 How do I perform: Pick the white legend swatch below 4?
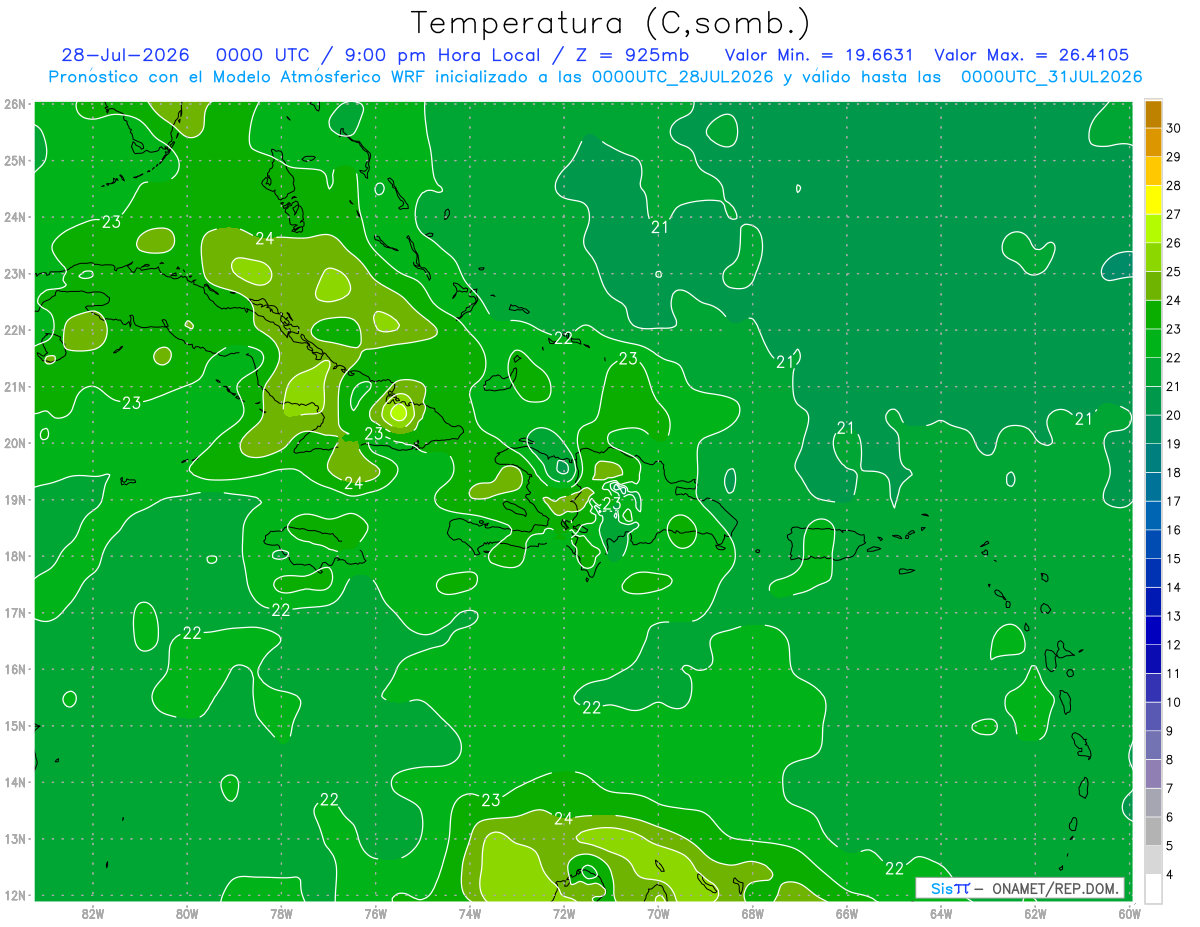coord(1153,888)
